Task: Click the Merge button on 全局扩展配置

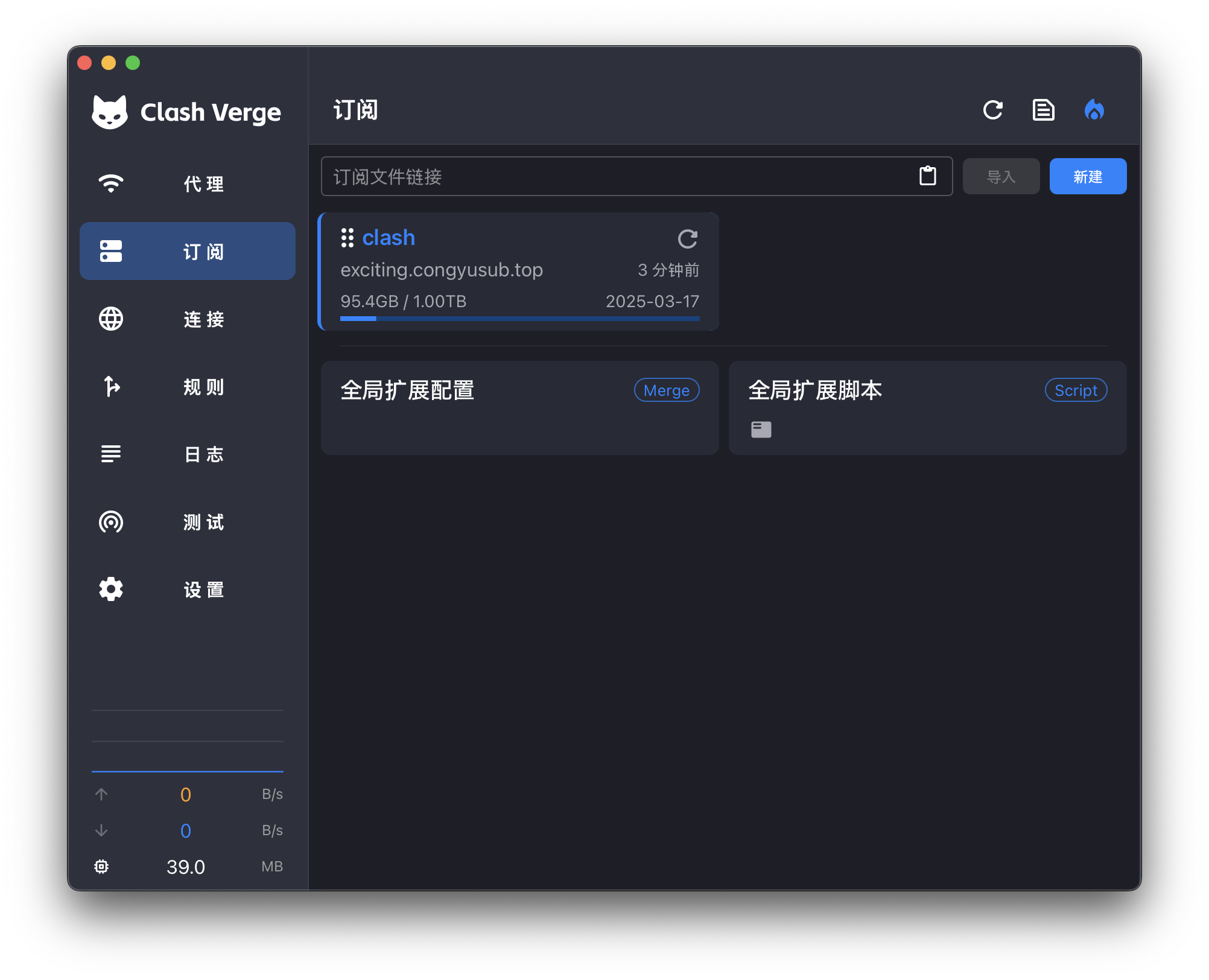Action: coord(666,390)
